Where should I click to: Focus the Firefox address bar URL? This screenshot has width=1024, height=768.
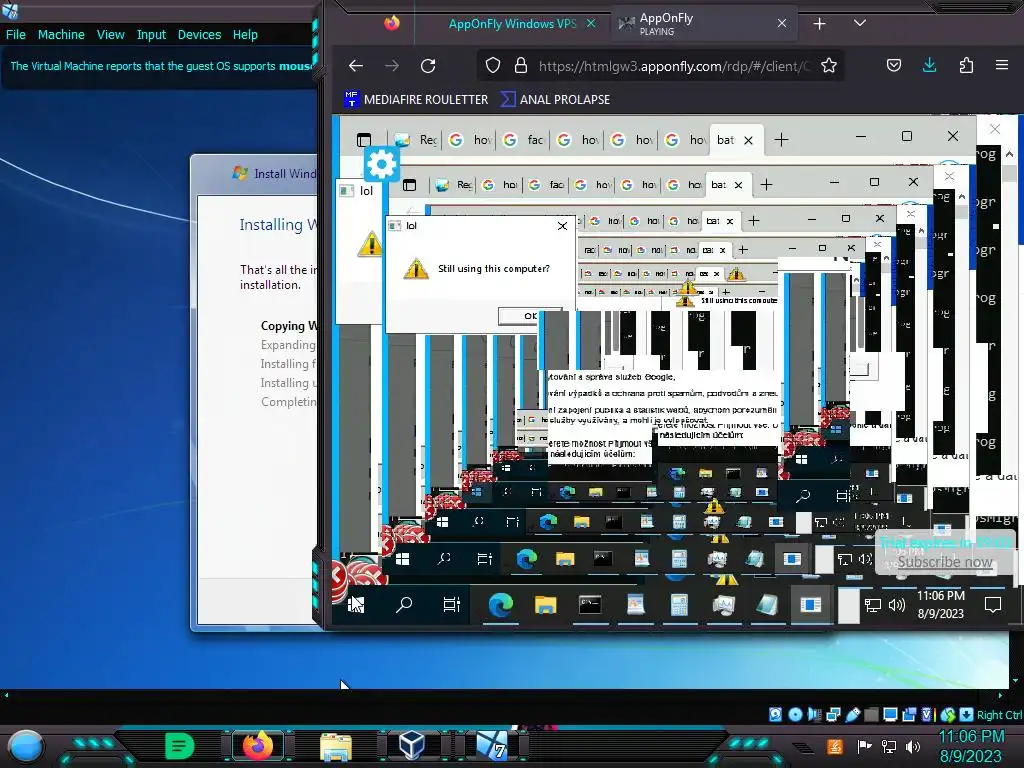pyautogui.click(x=674, y=66)
